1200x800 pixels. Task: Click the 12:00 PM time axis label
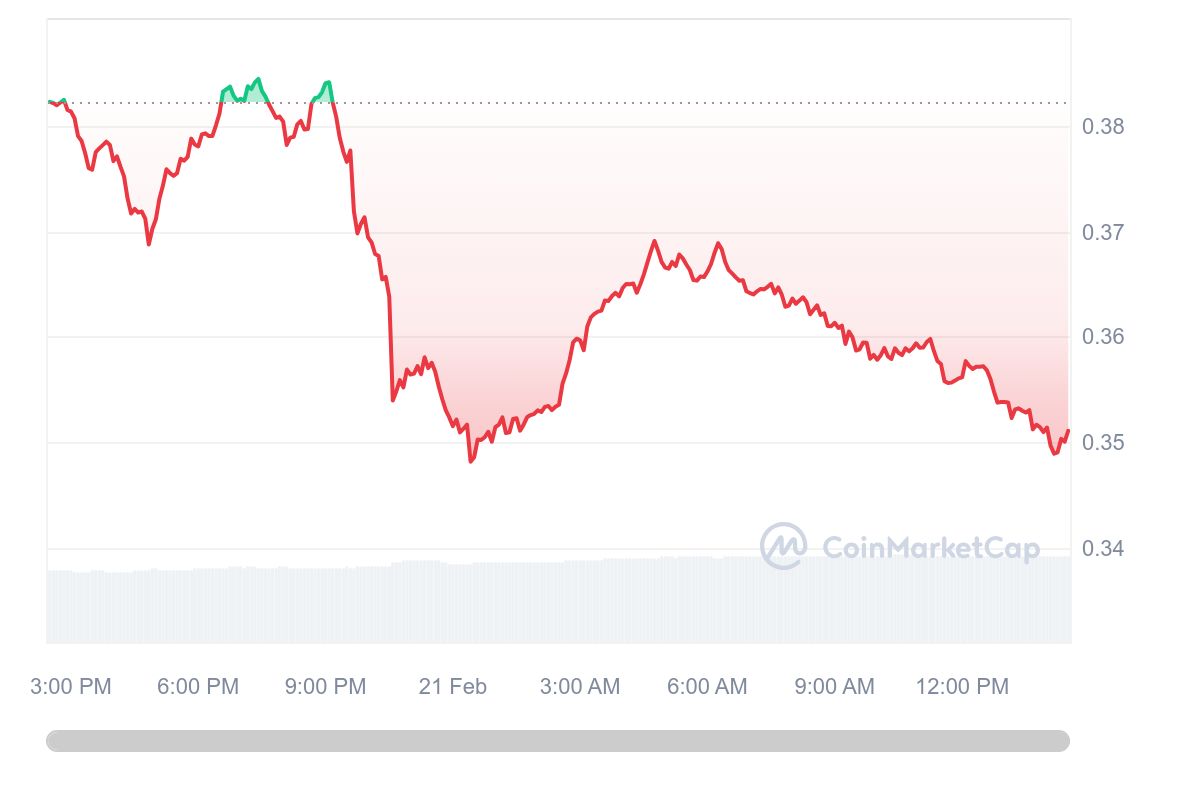pos(962,687)
